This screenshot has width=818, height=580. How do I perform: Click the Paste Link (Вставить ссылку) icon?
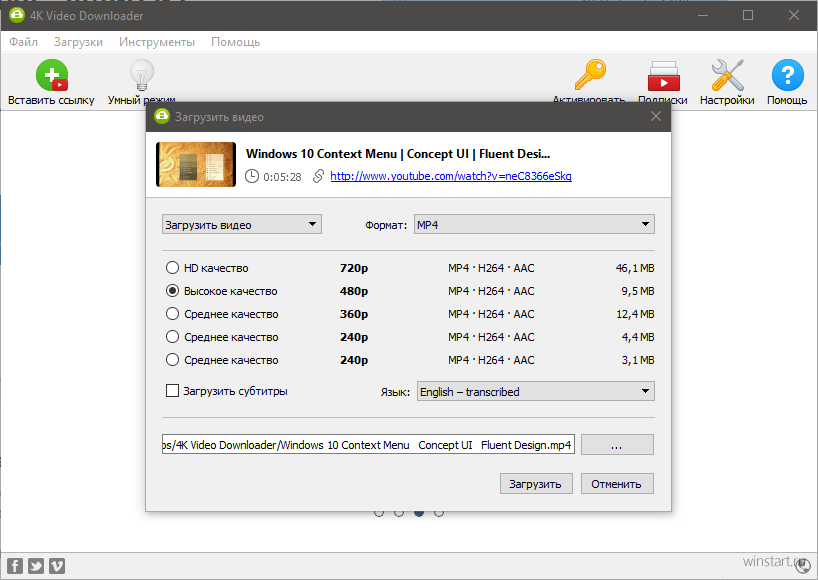pyautogui.click(x=52, y=76)
